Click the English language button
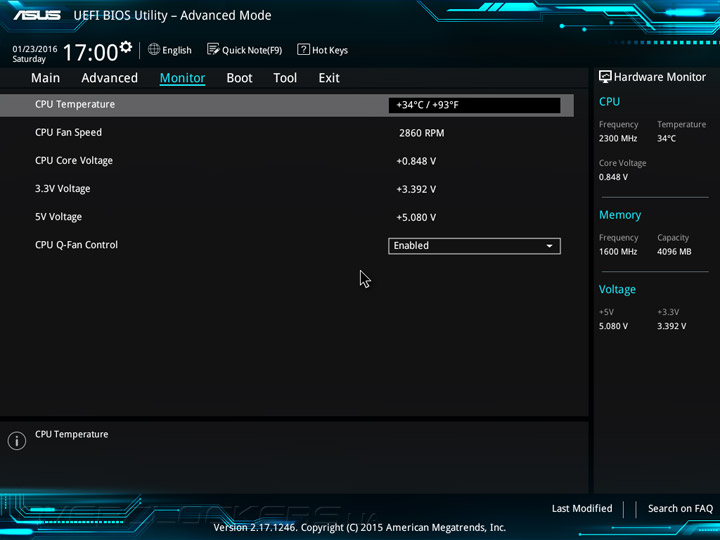The image size is (720, 540). [170, 50]
